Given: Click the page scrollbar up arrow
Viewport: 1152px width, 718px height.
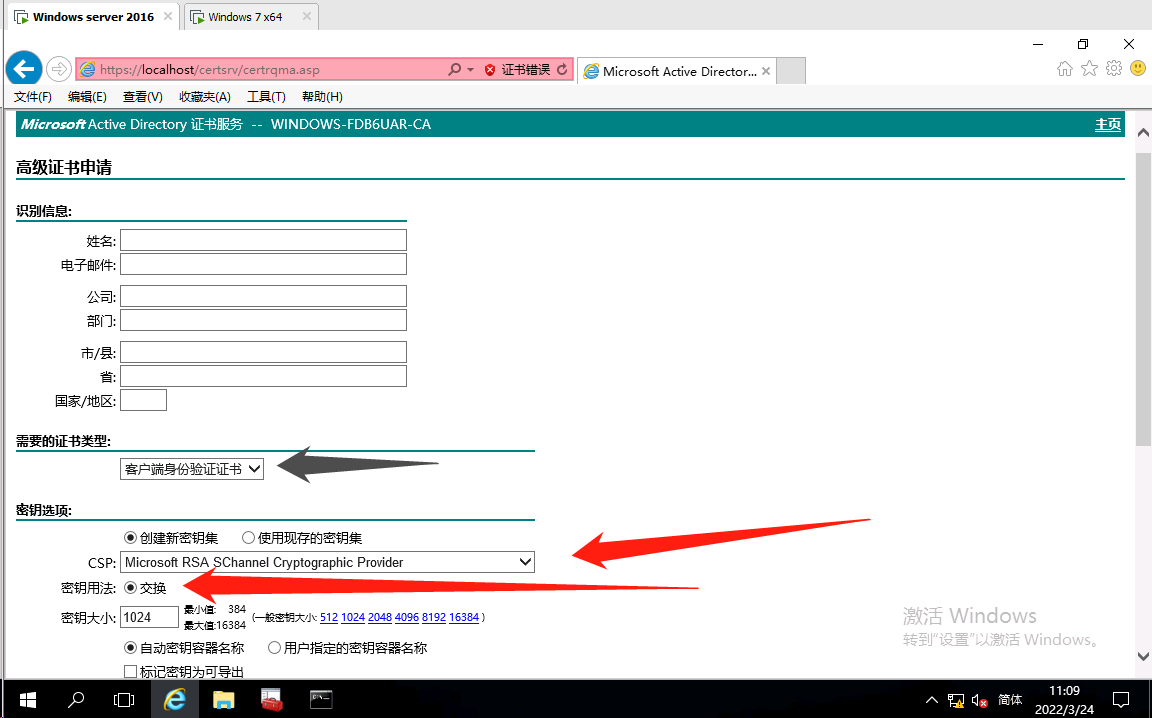Looking at the screenshot, I should coord(1143,133).
